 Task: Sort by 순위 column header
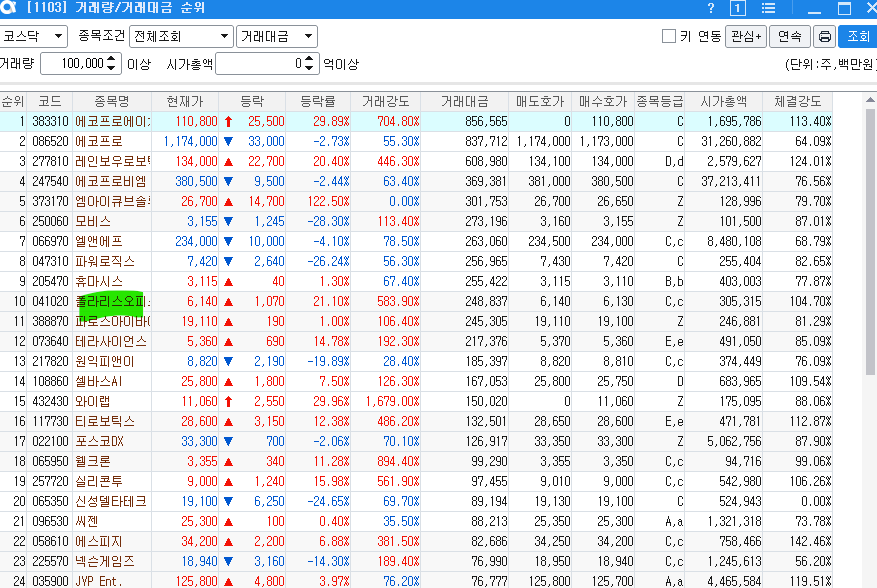[x=13, y=101]
